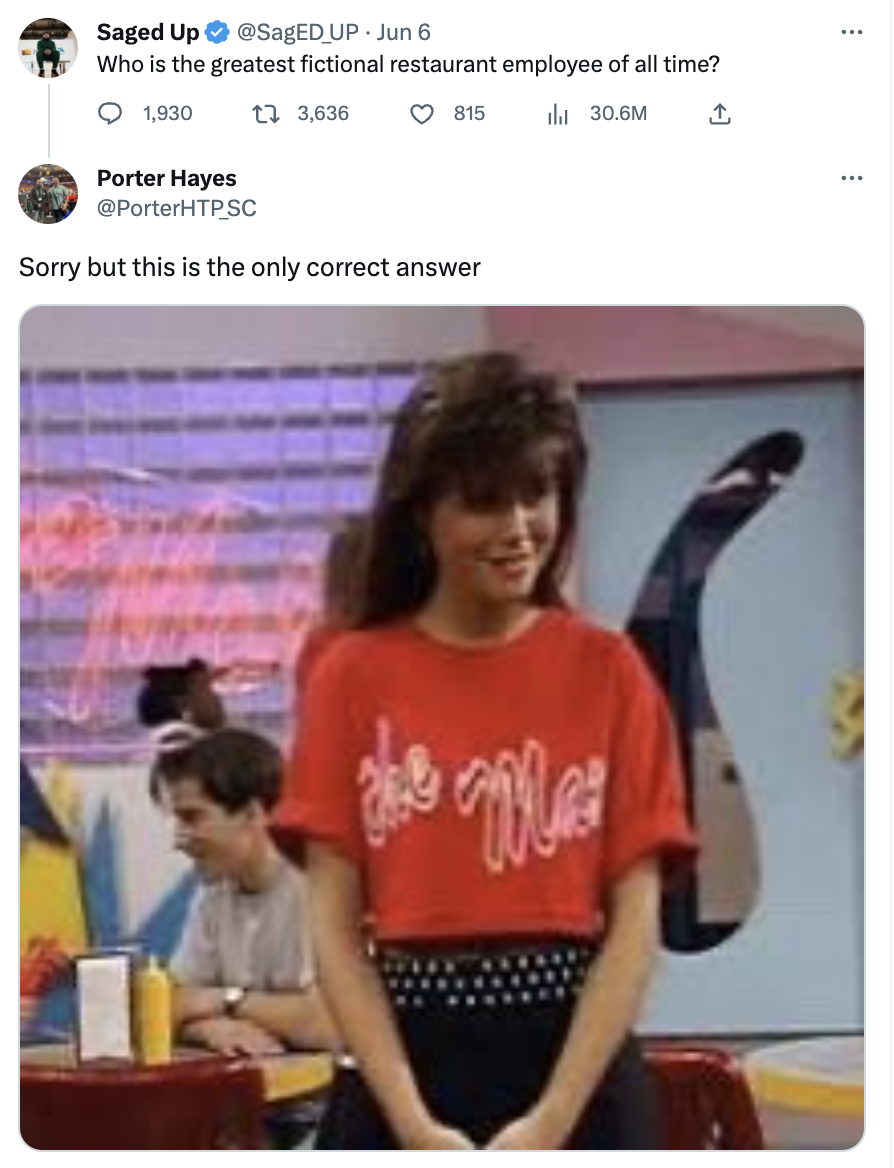Screen dimensions: 894x1168
Task: Click the Porter Hayes display name
Action: (x=166, y=178)
